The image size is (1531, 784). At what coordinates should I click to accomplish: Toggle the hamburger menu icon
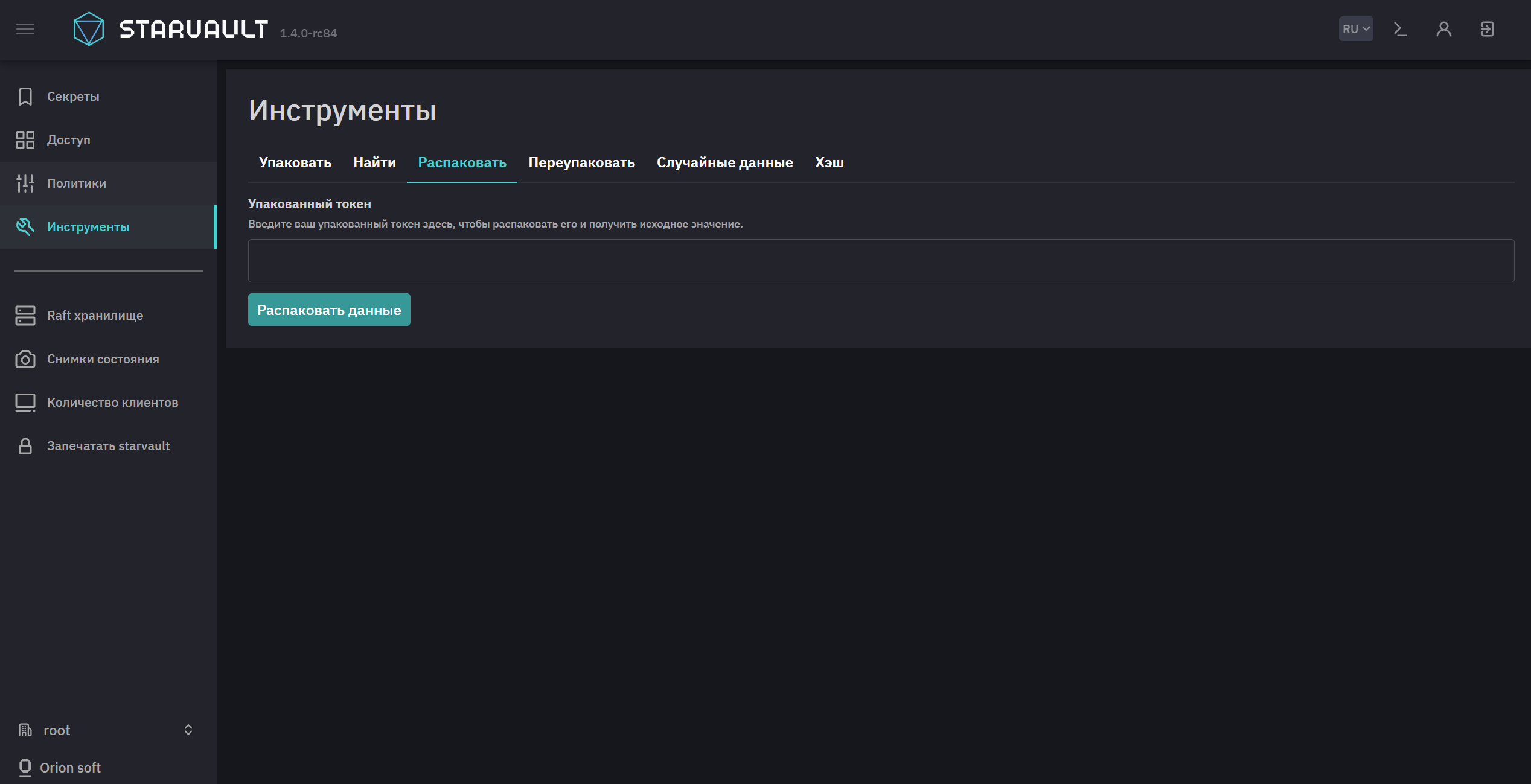(25, 29)
